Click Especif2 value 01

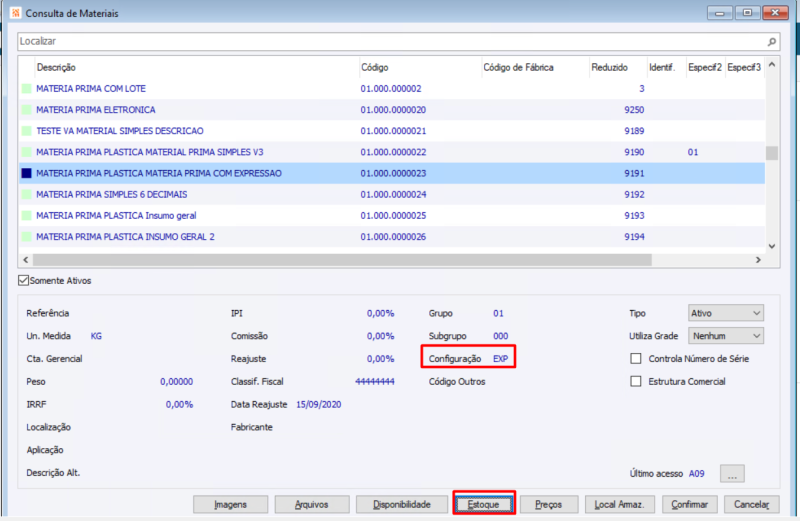pyautogui.click(x=693, y=152)
